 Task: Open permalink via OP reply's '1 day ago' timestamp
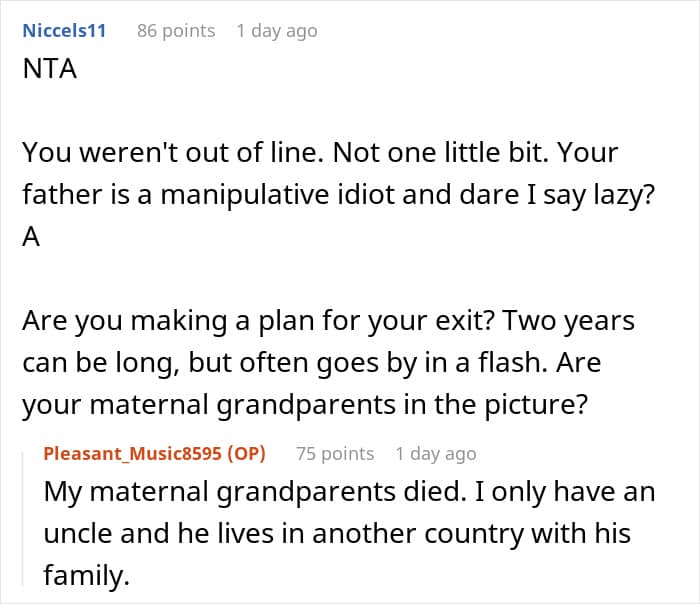pyautogui.click(x=436, y=454)
